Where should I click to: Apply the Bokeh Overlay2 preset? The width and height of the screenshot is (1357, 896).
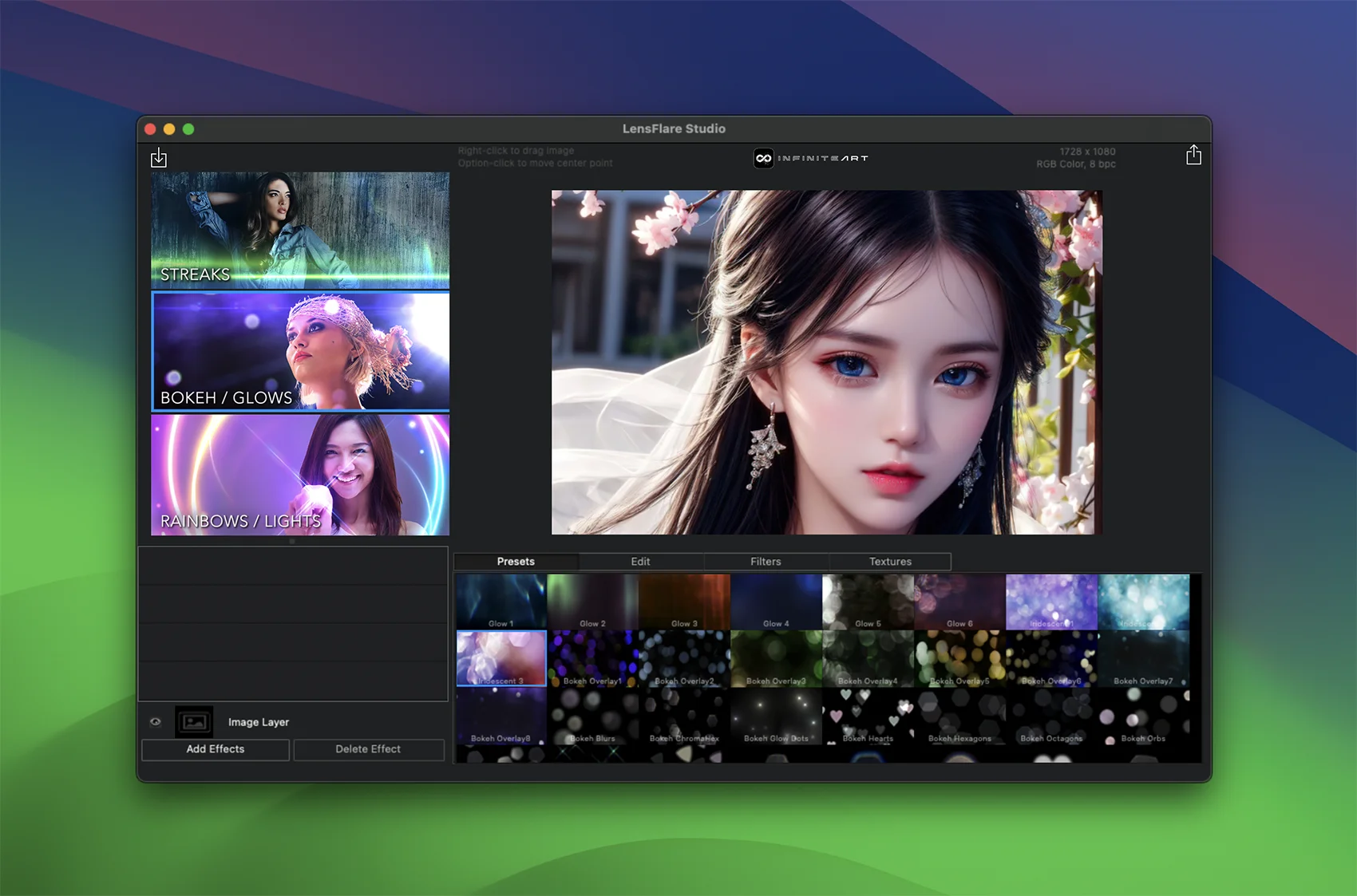(684, 658)
